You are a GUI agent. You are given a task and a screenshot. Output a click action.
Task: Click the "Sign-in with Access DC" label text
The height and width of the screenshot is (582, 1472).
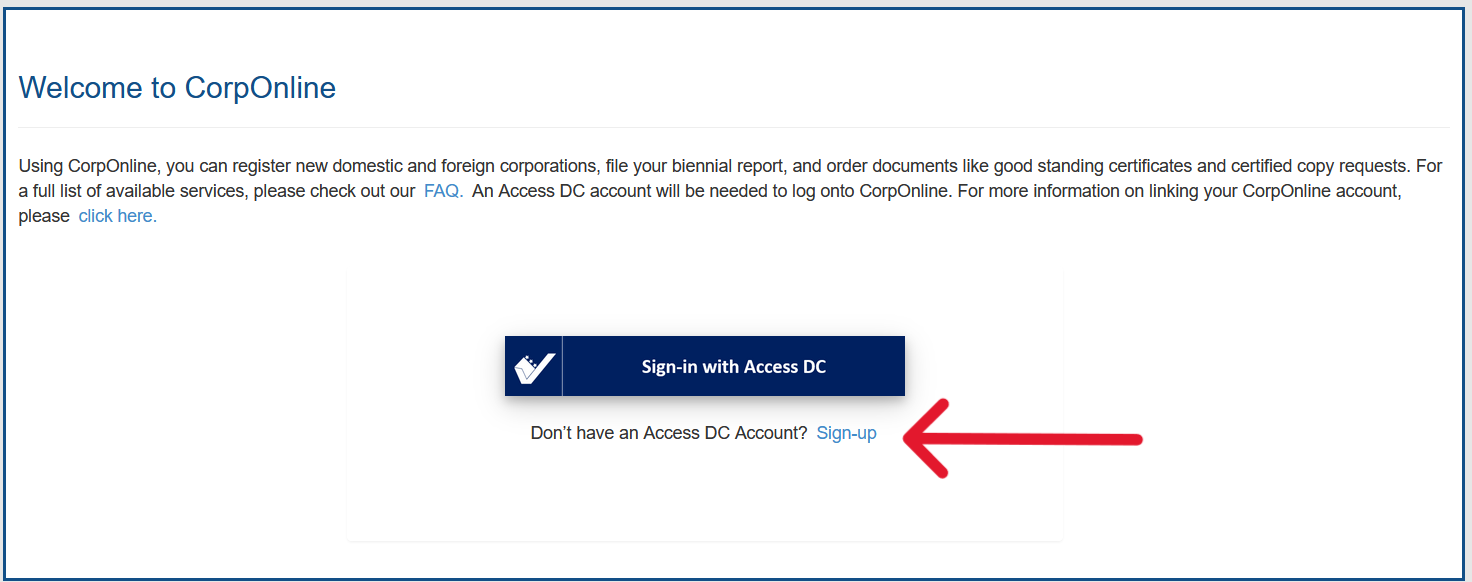[x=734, y=367]
